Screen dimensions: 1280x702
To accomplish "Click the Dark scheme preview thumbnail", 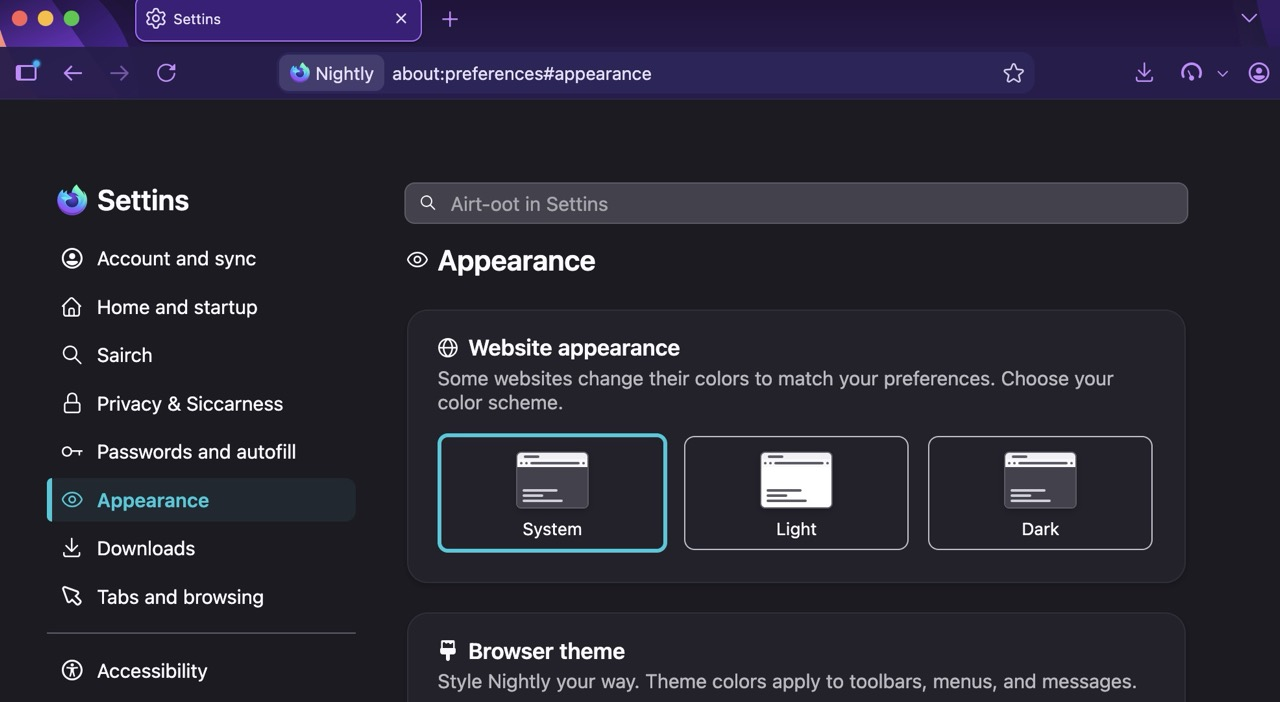I will tap(1040, 480).
